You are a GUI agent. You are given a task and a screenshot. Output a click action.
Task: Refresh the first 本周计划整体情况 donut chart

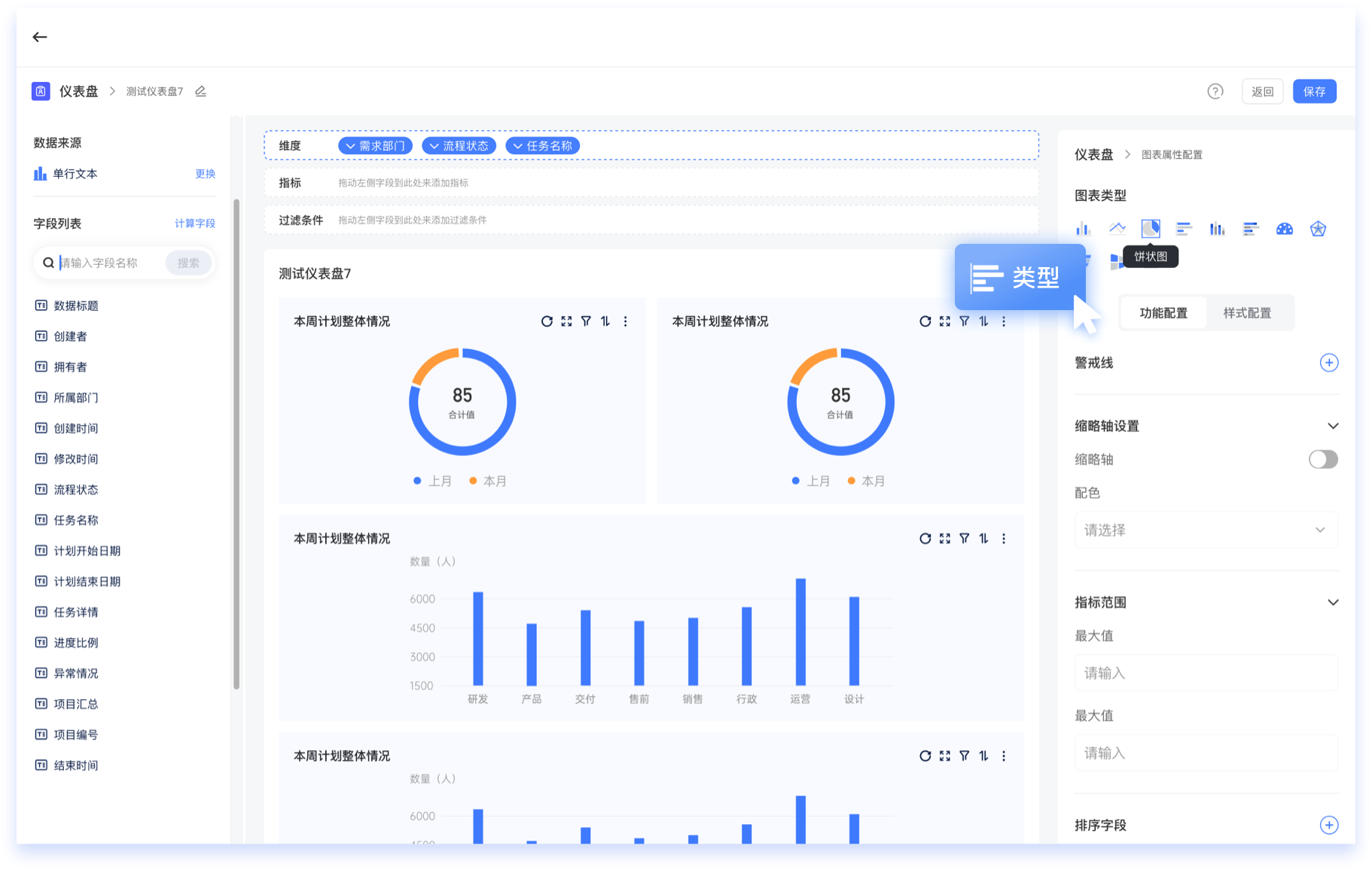coord(547,321)
